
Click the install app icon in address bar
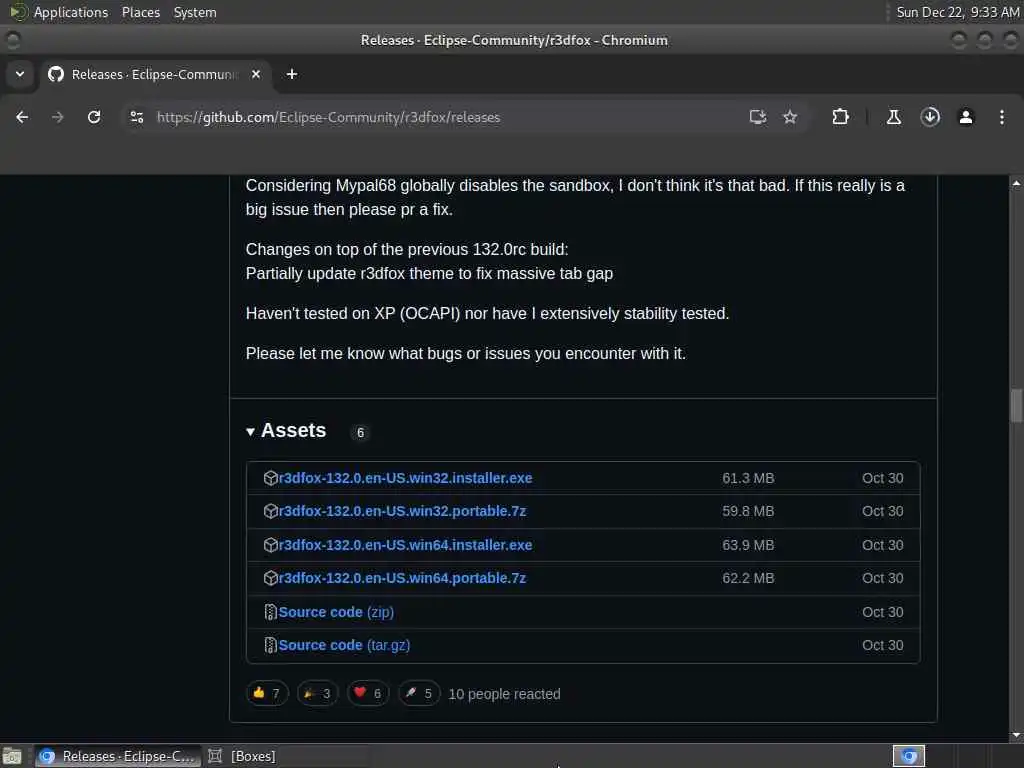click(758, 117)
